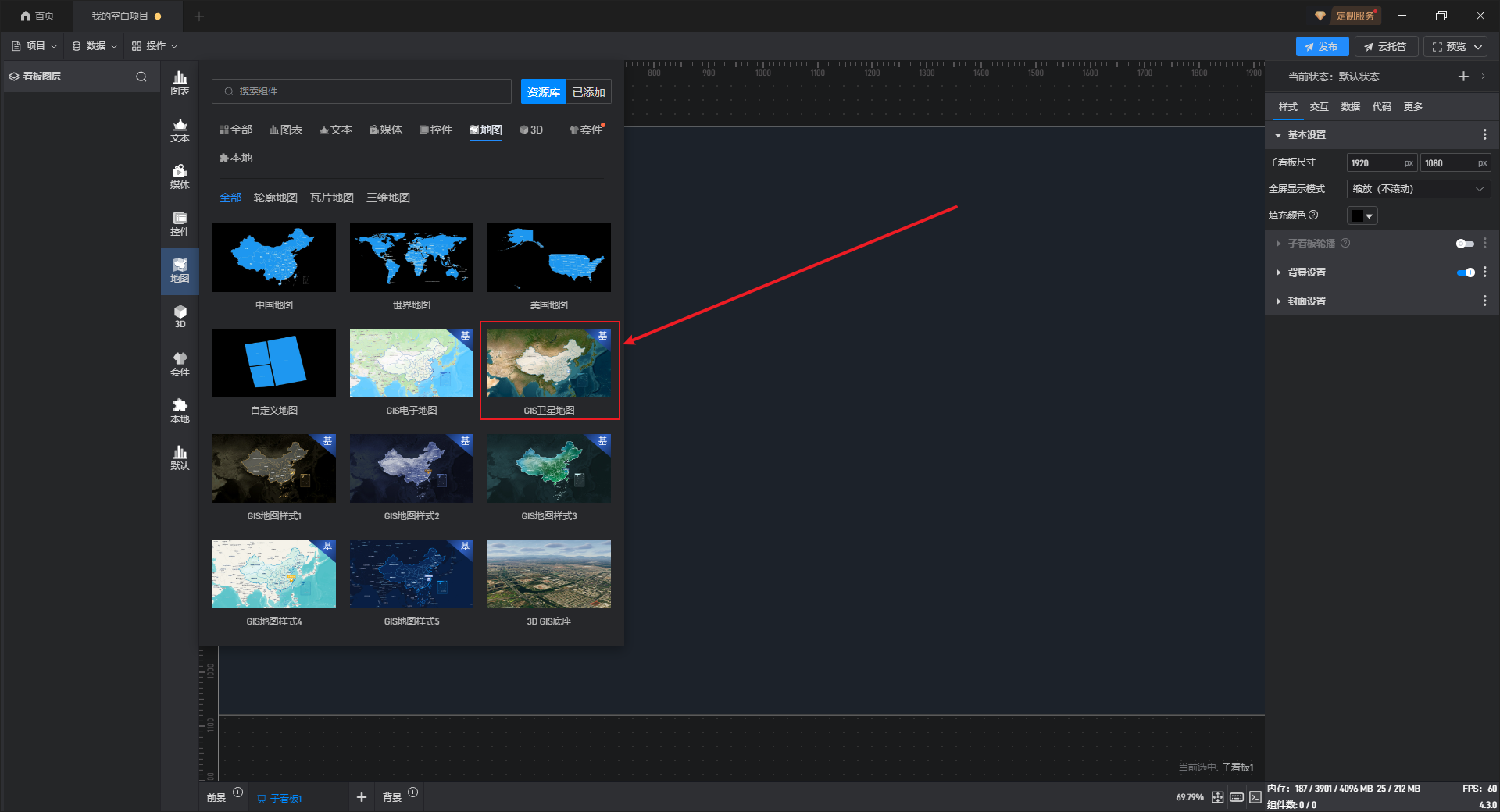Open the 套件 kit sidebar icon
Viewport: 1500px width, 812px height.
point(180,364)
